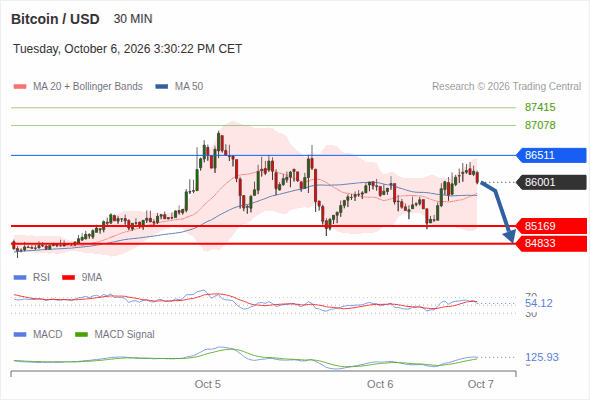Click the 87415 resistance level value
The width and height of the screenshot is (590, 400).
point(540,107)
